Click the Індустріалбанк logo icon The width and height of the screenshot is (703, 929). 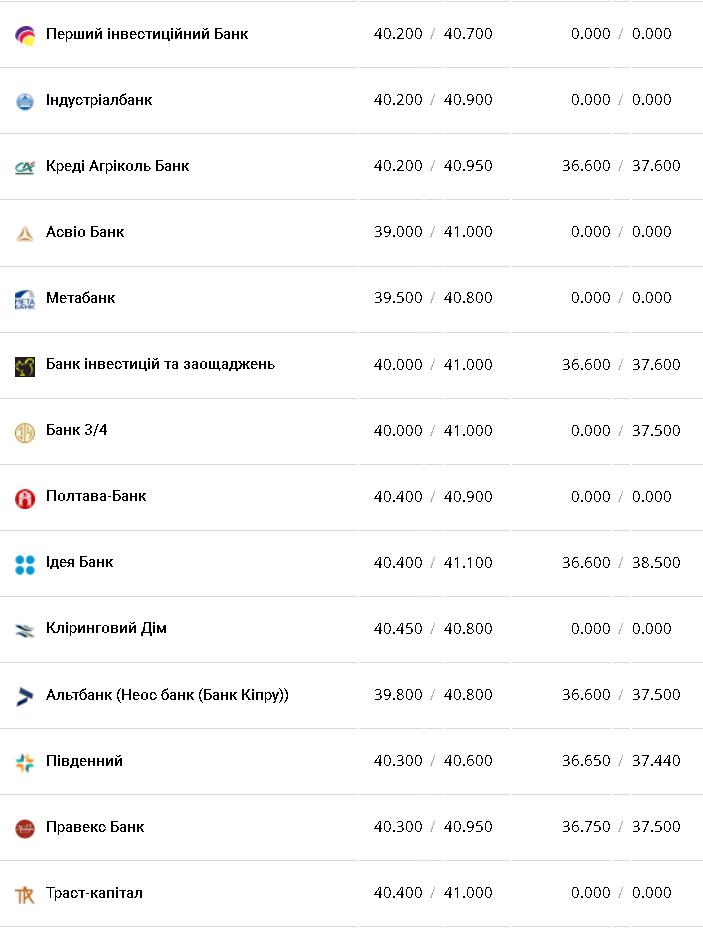(x=25, y=101)
